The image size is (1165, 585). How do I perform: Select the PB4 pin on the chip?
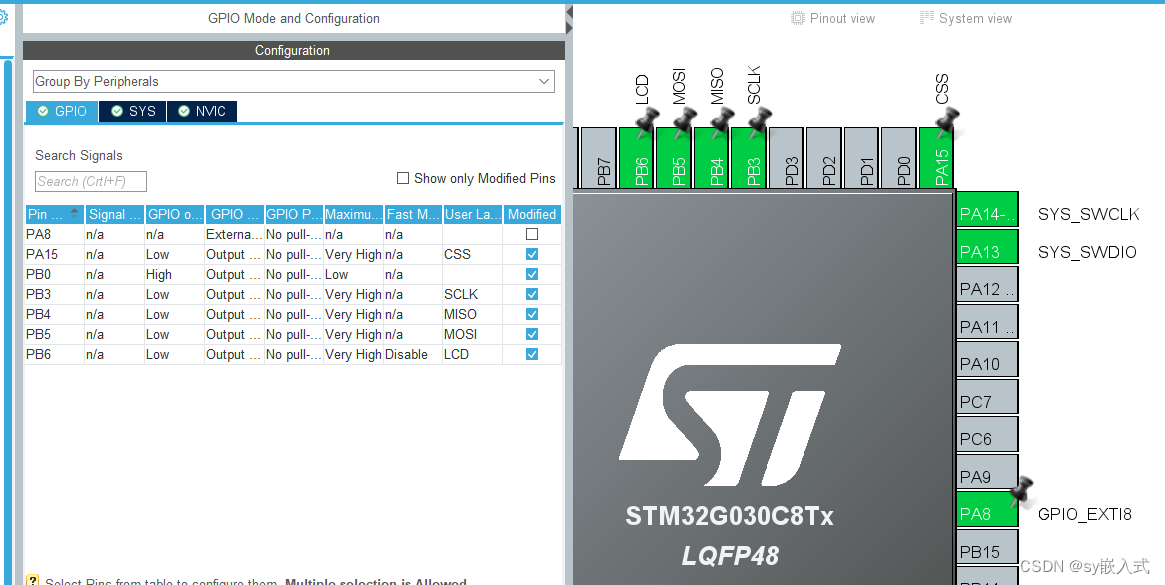(x=711, y=158)
